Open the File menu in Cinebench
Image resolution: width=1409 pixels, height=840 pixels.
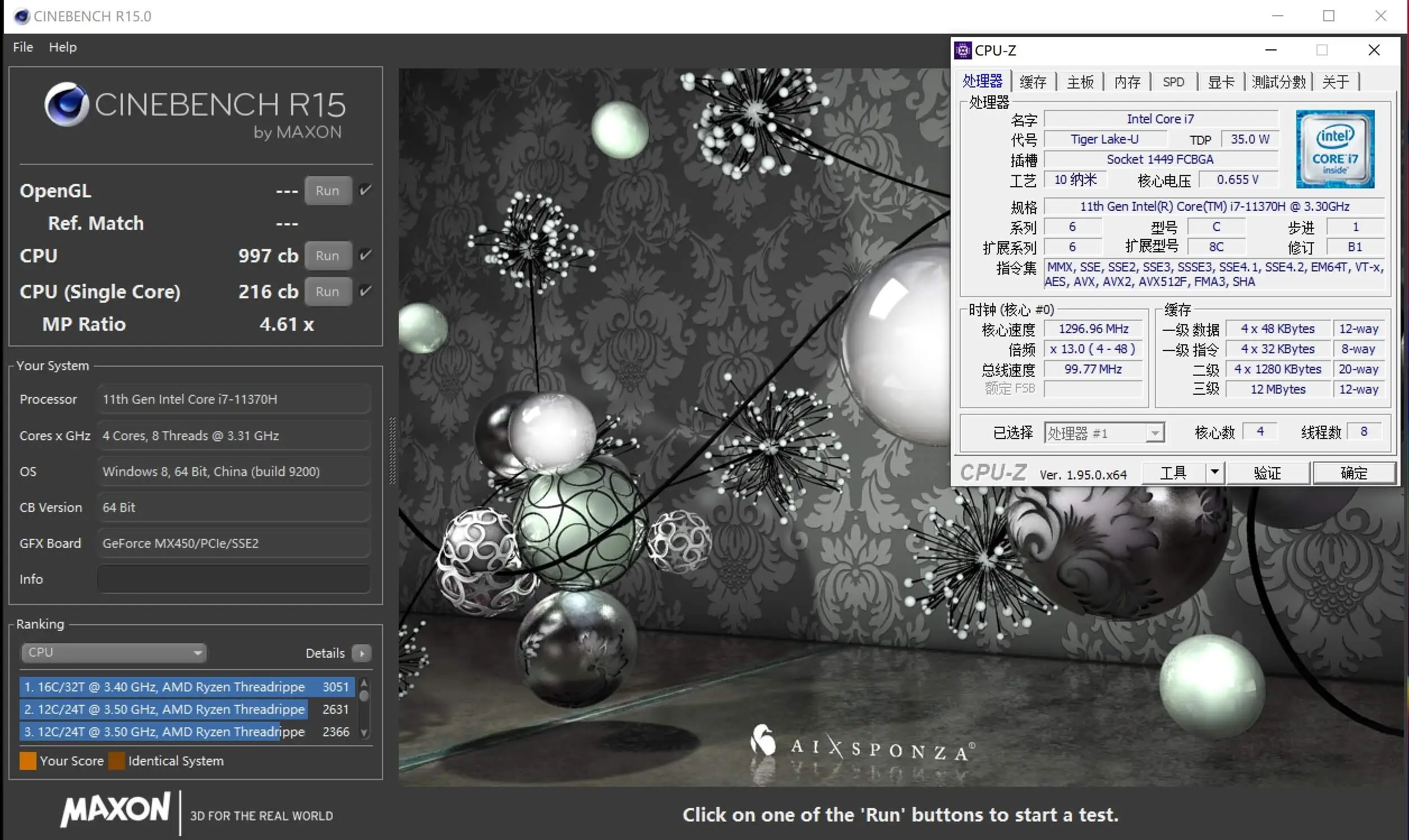tap(21, 46)
